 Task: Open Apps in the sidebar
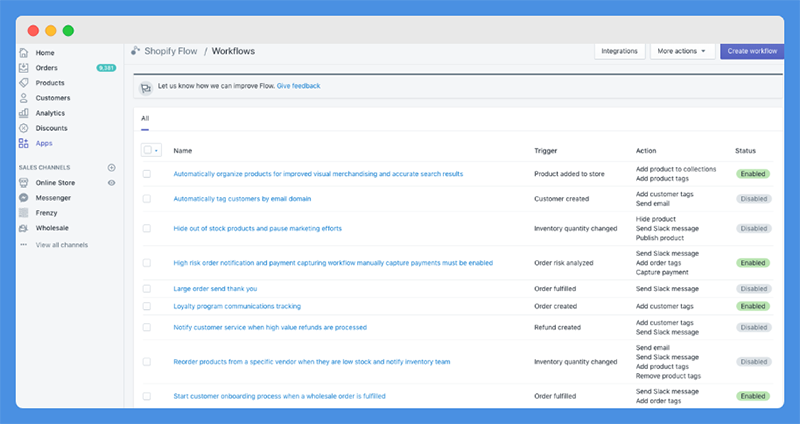pyautogui.click(x=44, y=143)
